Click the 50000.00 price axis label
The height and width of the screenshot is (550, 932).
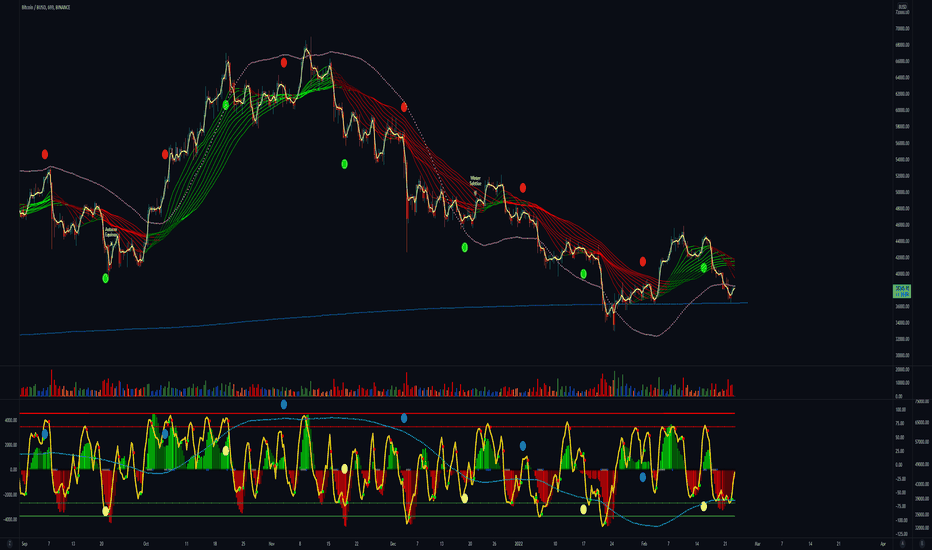tap(902, 192)
